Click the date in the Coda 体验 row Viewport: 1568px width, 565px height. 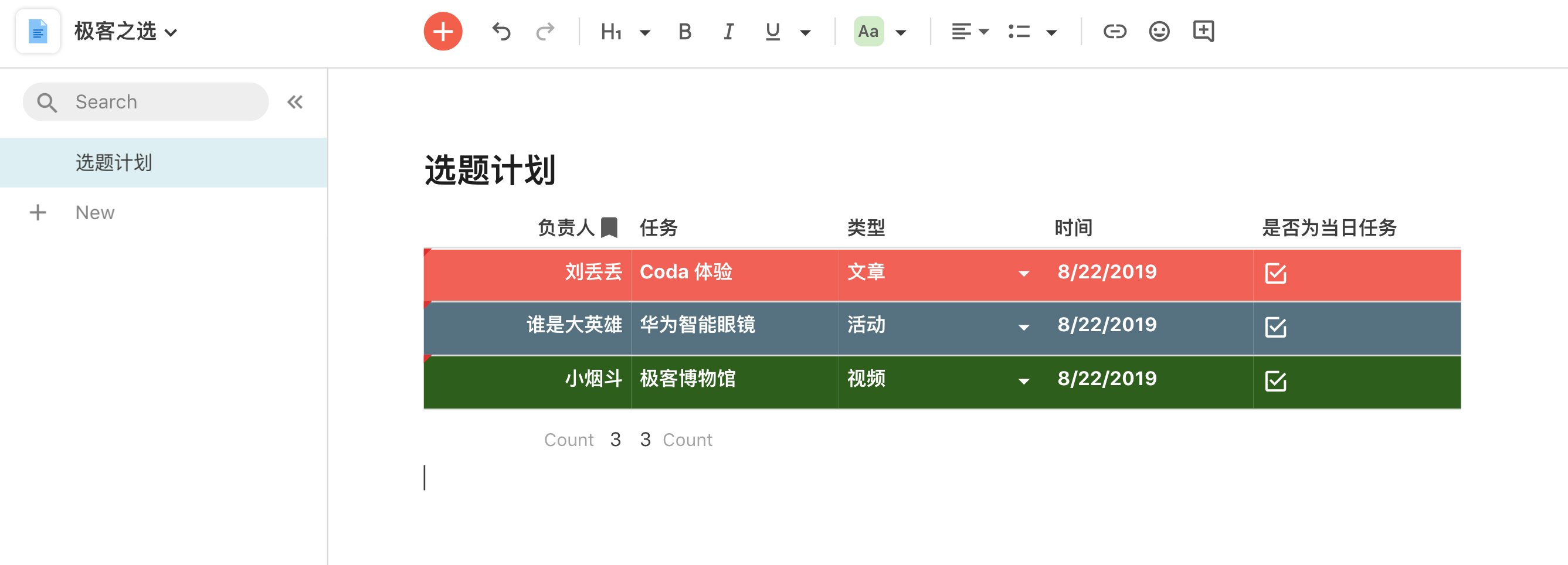1107,271
